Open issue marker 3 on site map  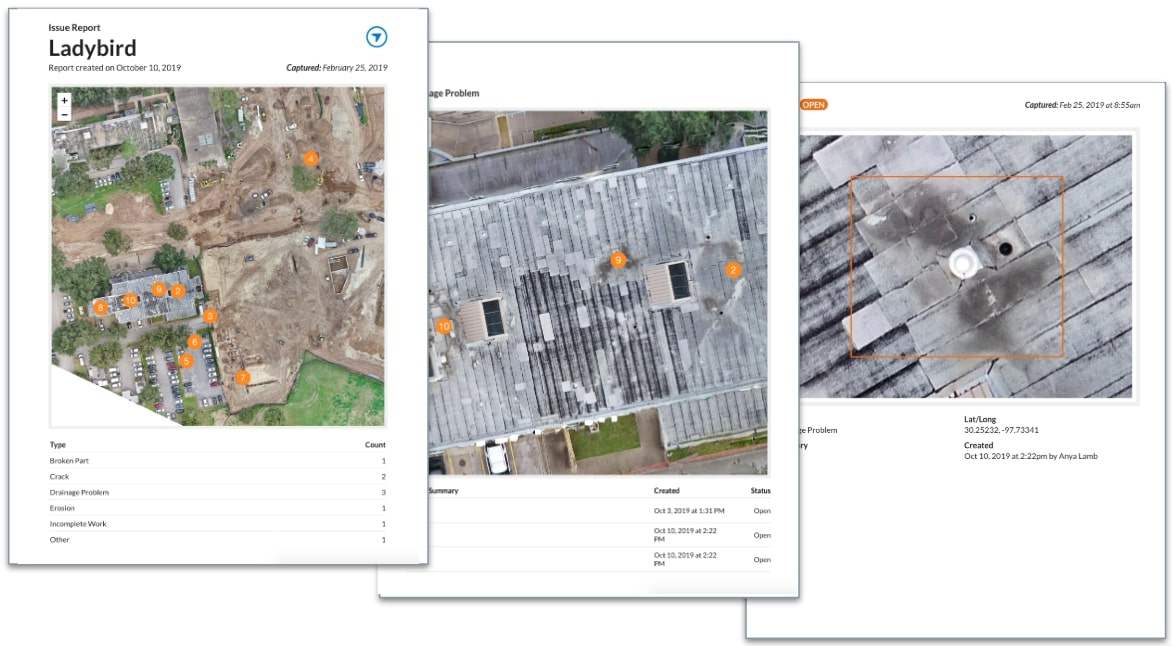pyautogui.click(x=210, y=316)
